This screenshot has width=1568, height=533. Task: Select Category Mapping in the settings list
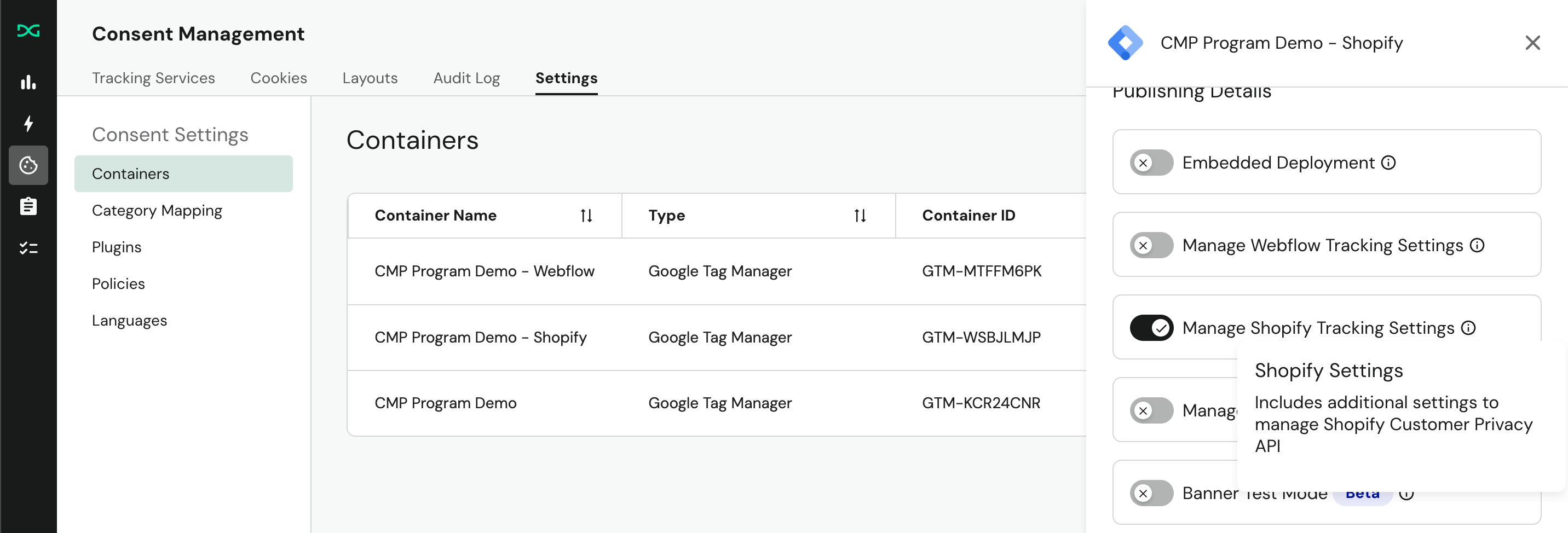click(x=157, y=210)
